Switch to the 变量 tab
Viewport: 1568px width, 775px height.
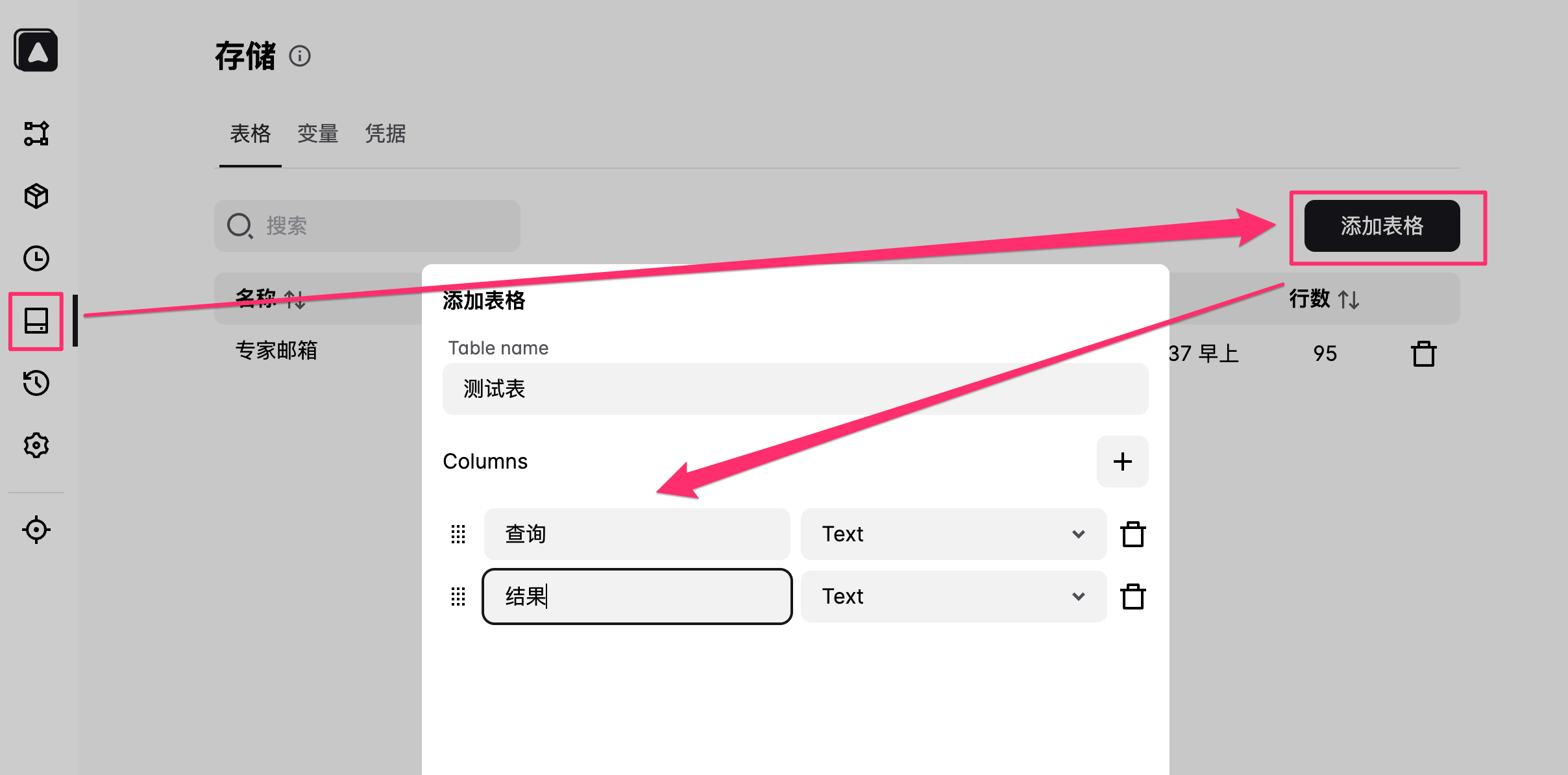pos(318,134)
